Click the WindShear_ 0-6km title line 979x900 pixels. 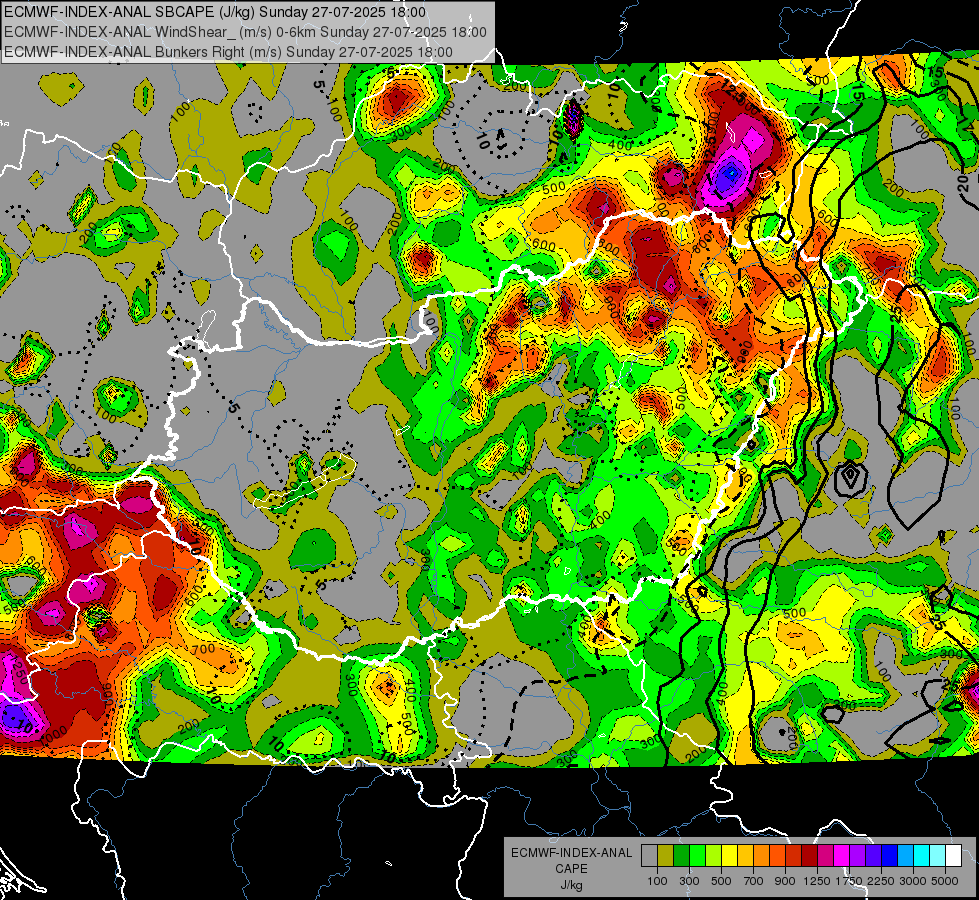(x=245, y=32)
